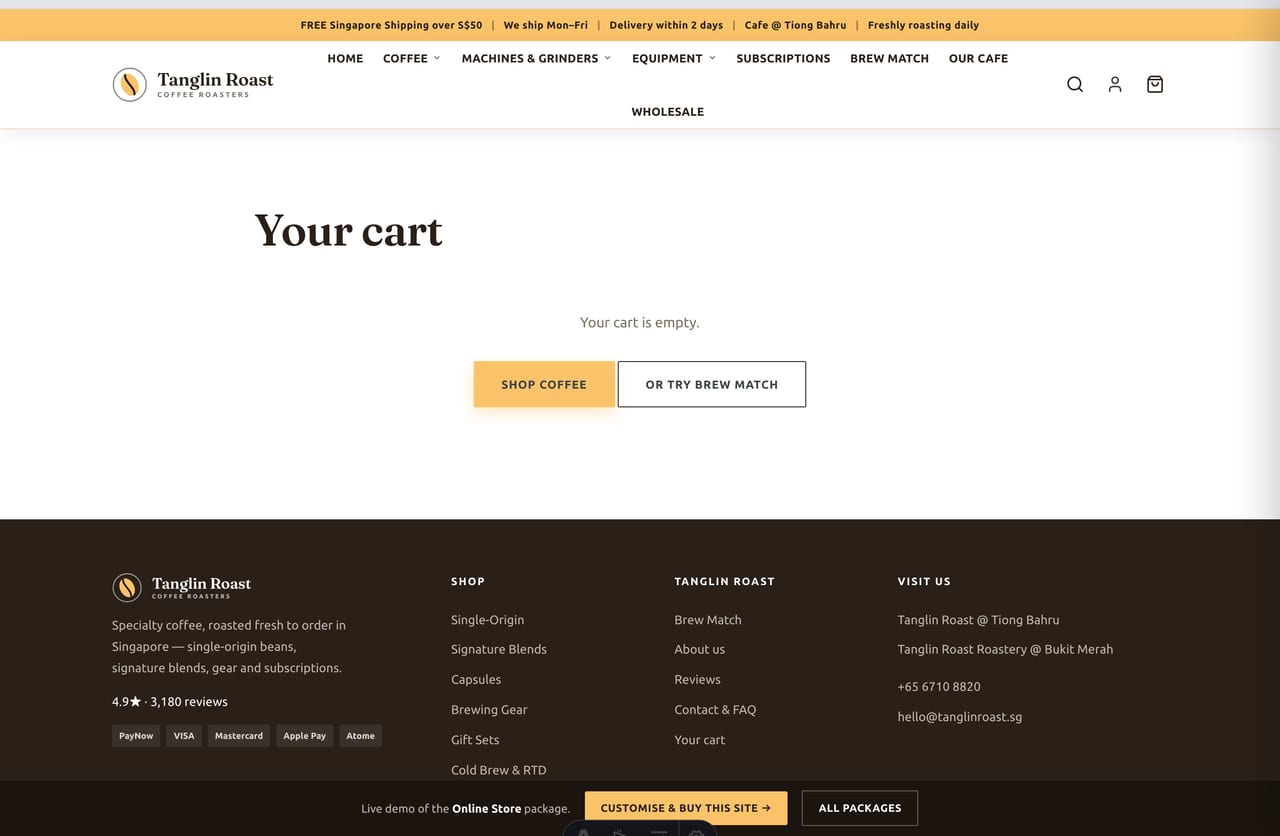Viewport: 1280px width, 836px height.
Task: Click the Online Store package name
Action: pos(486,809)
